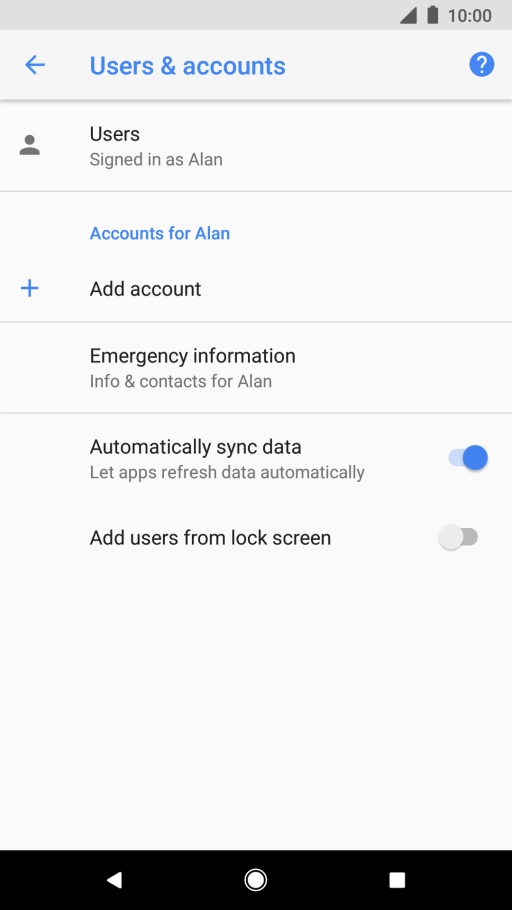The height and width of the screenshot is (910, 512).
Task: Disable the Automatically sync data switch
Action: pyautogui.click(x=468, y=458)
